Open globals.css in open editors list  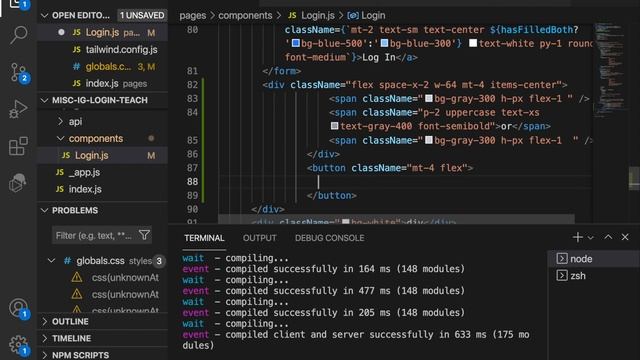point(102,67)
